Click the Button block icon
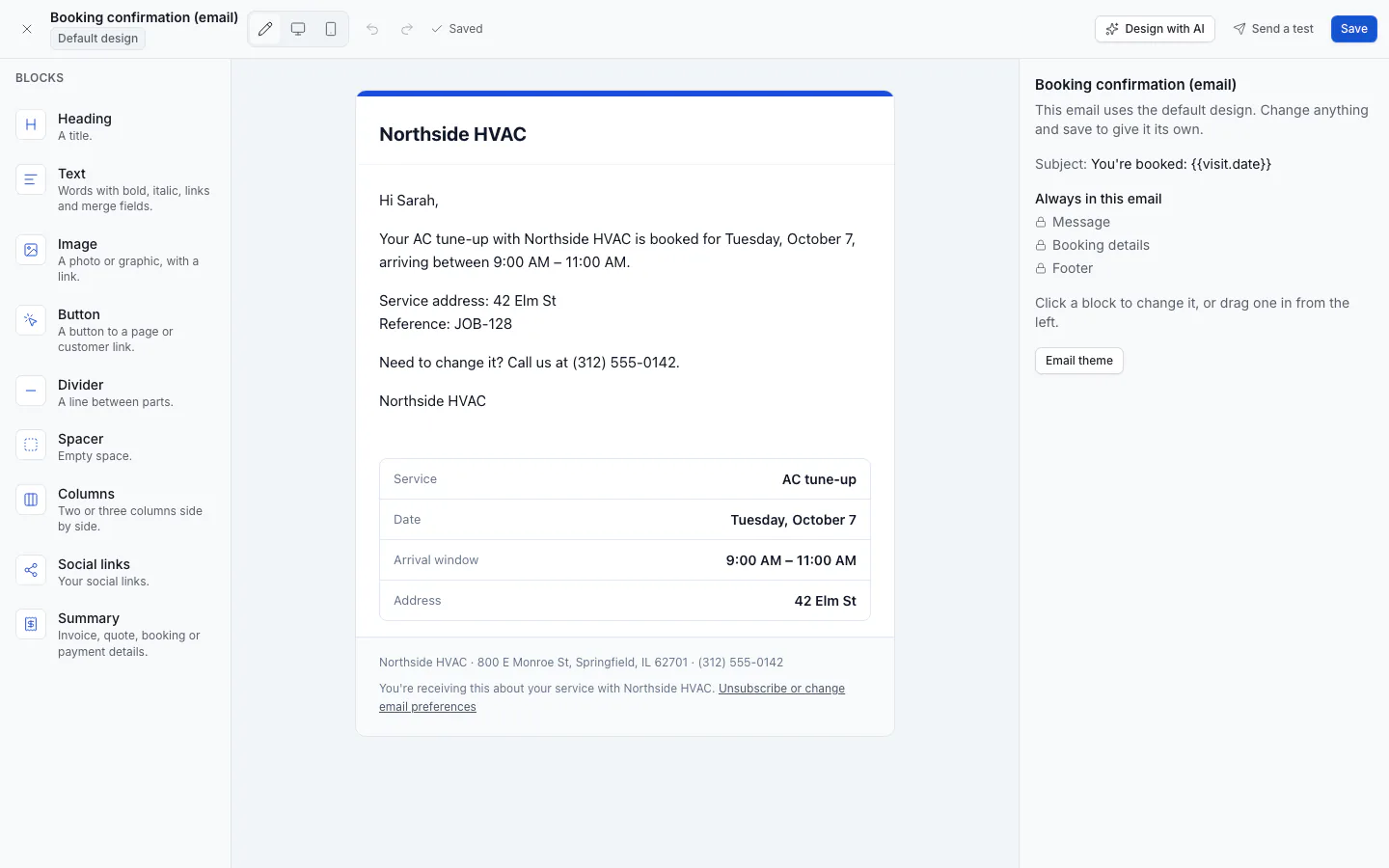Viewport: 1389px width, 868px height. tap(31, 320)
